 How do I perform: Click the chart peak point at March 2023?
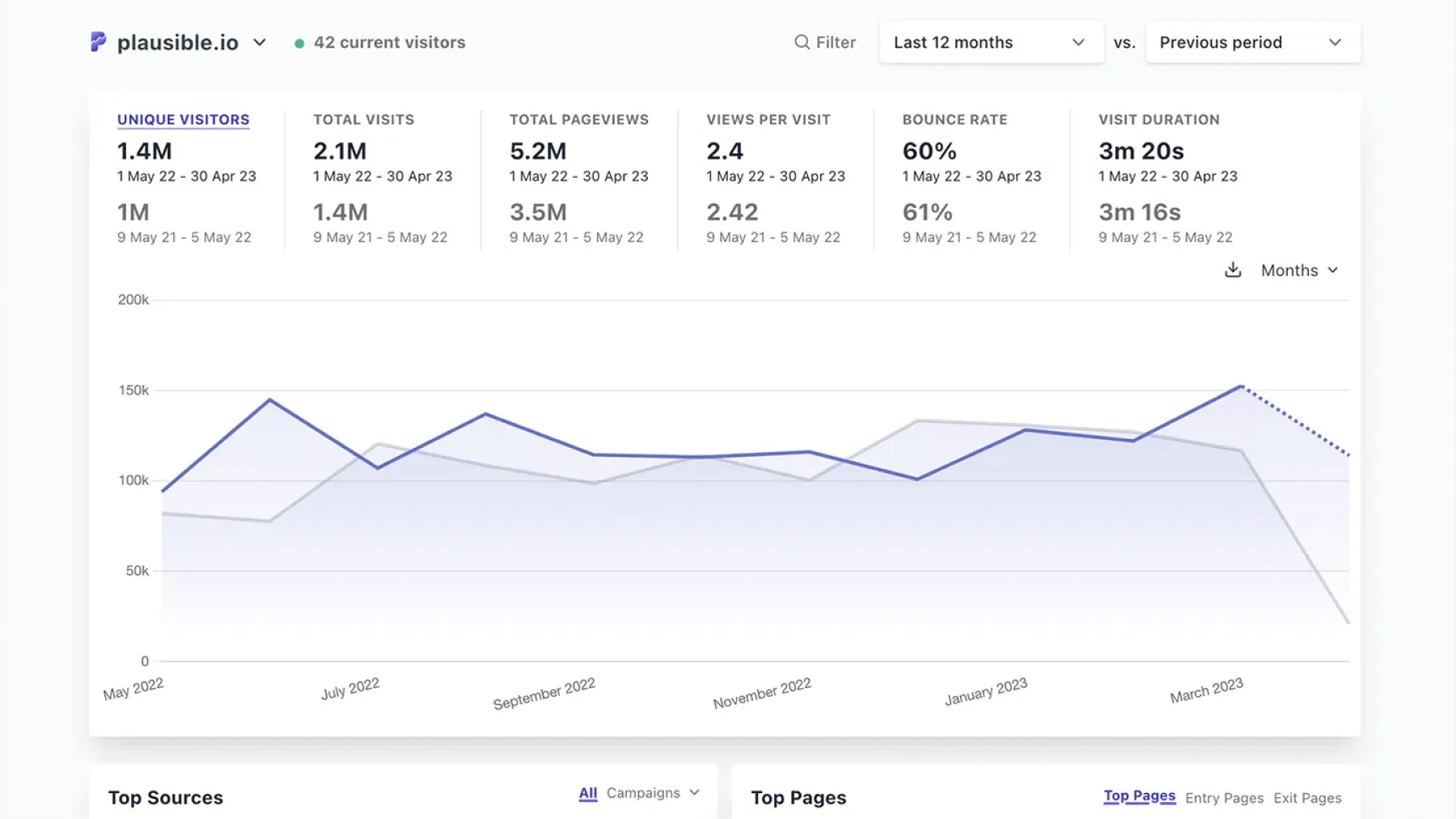[x=1241, y=386]
